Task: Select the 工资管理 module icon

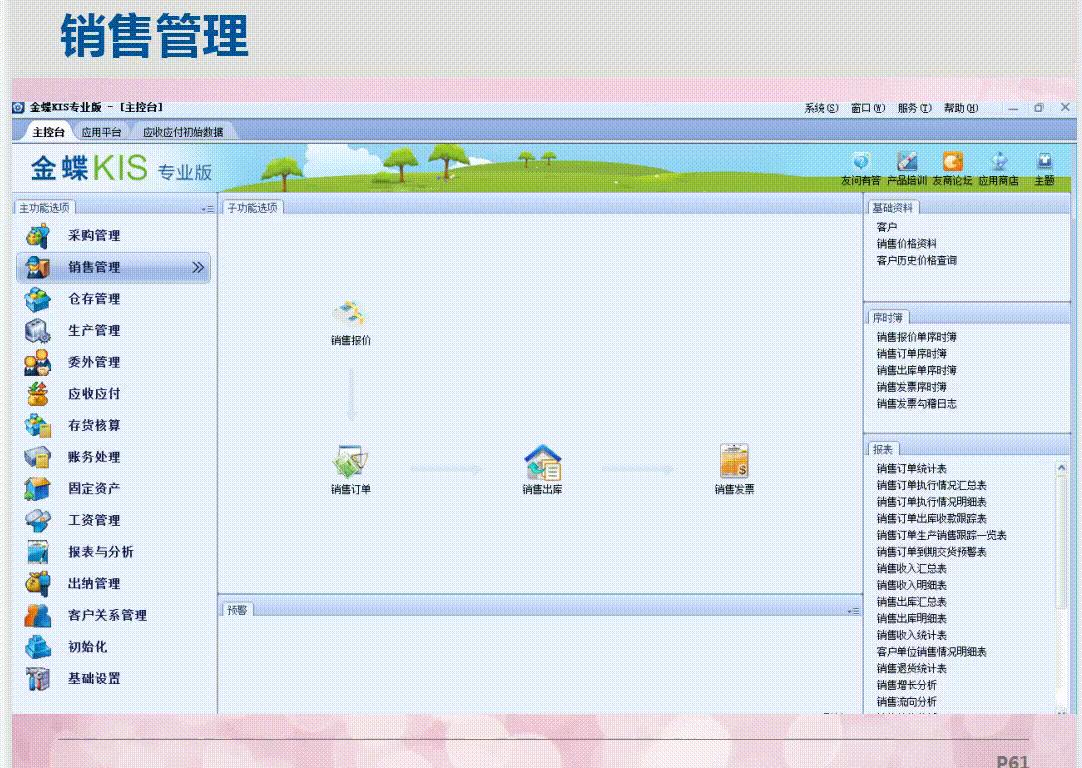Action: pyautogui.click(x=38, y=520)
